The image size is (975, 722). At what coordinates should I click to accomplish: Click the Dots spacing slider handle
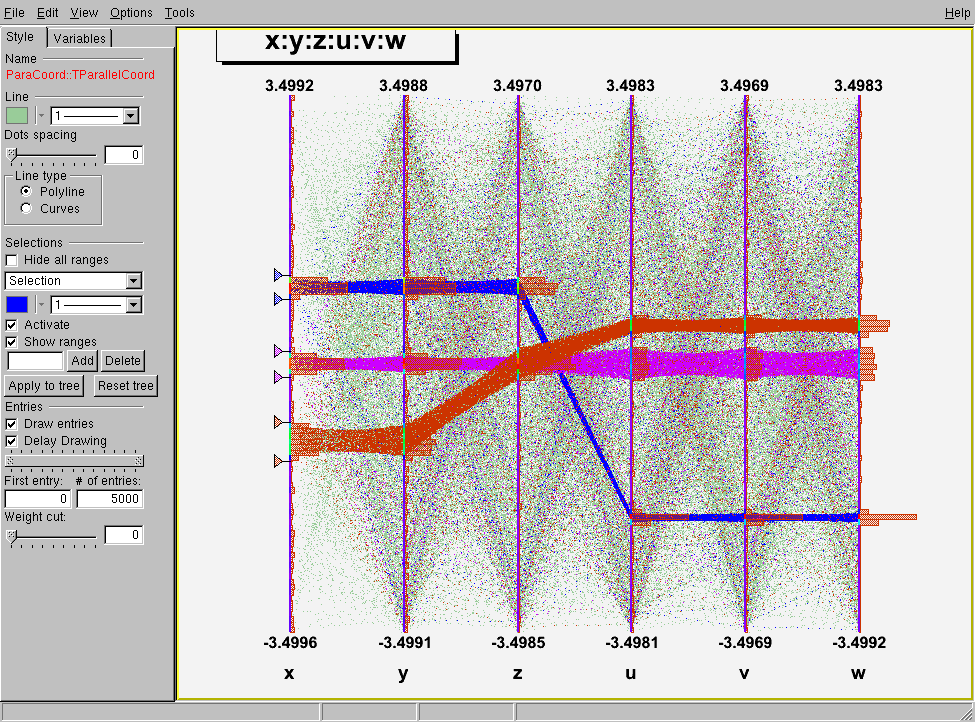pos(11,154)
